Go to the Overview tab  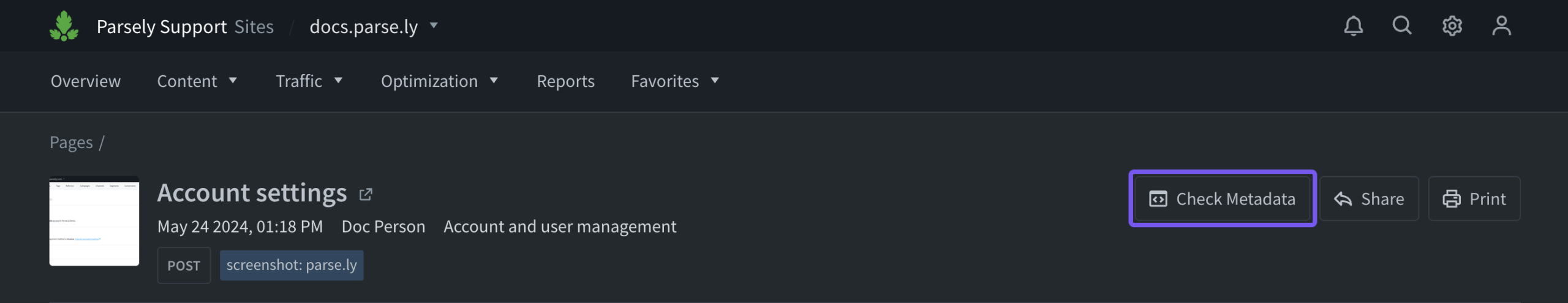tap(86, 81)
